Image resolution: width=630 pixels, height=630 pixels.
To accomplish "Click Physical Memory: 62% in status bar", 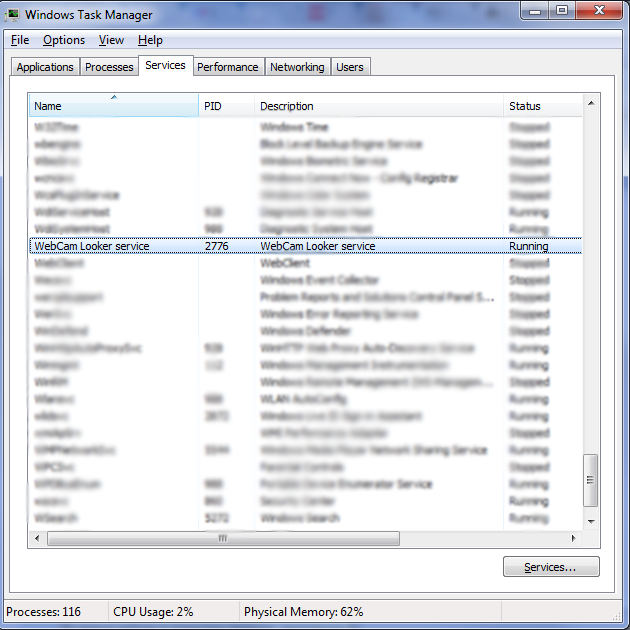I will 303,612.
